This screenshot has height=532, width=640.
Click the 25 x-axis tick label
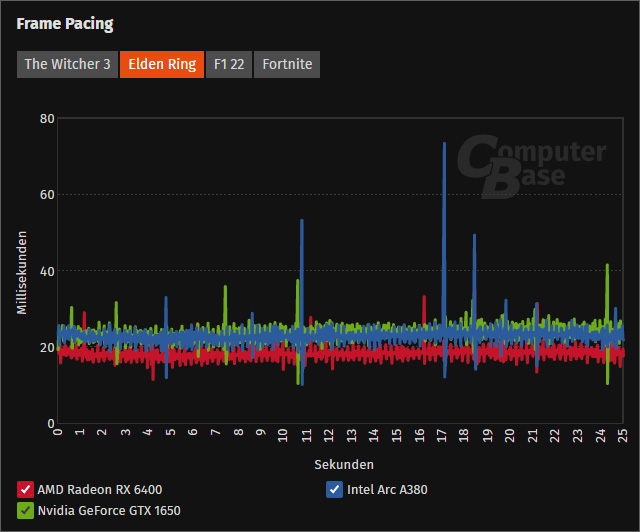point(623,436)
